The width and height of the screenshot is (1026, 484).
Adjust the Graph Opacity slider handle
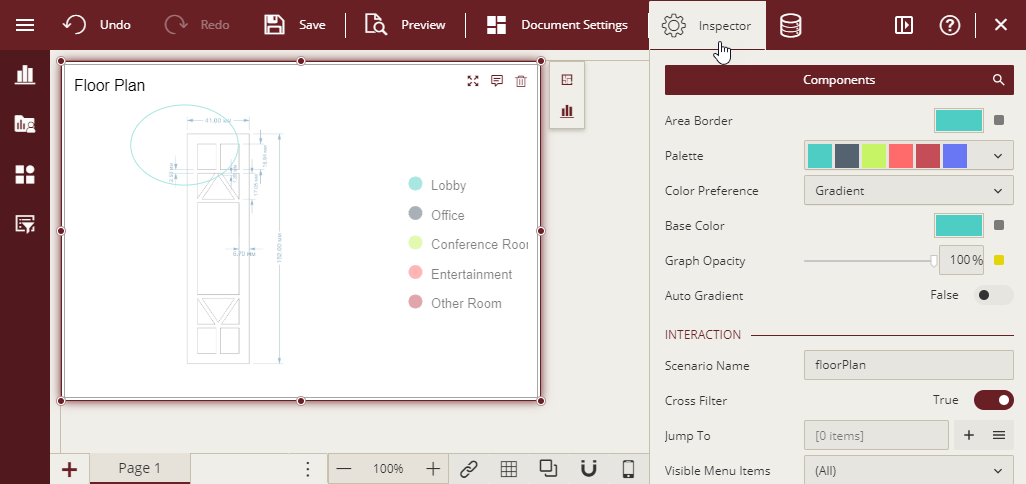(934, 260)
